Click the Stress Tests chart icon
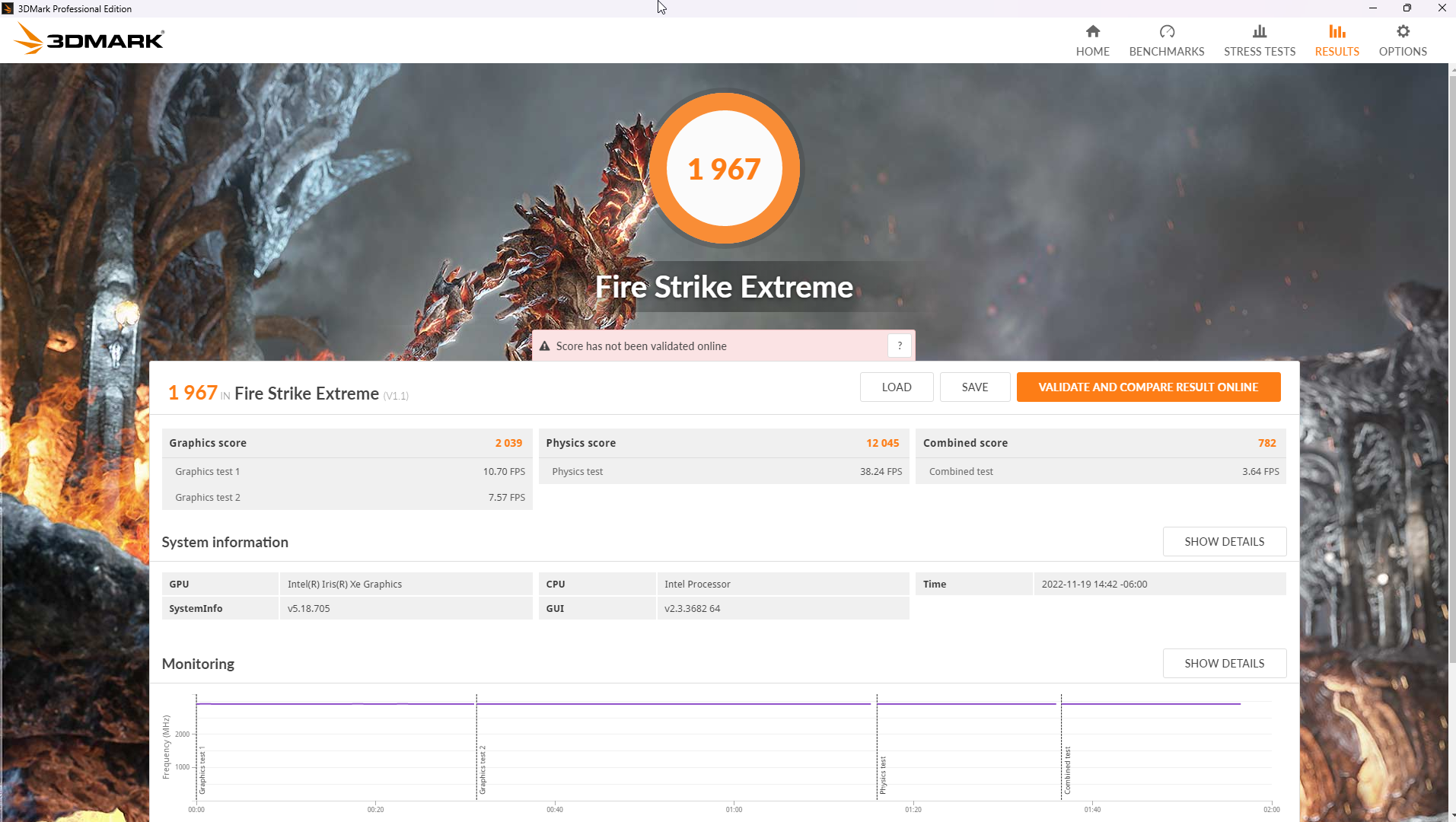 [1260, 31]
